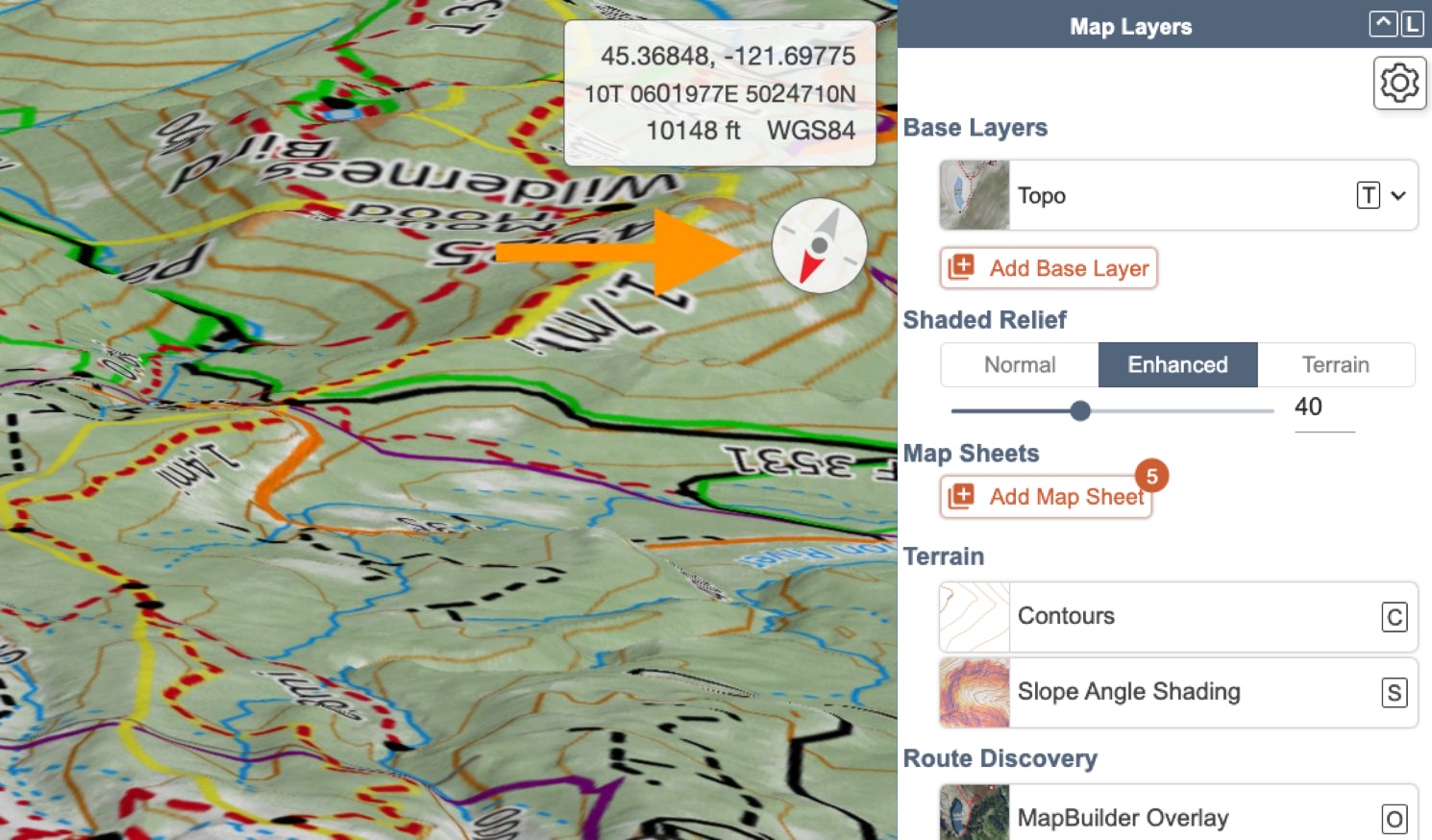1432x840 pixels.
Task: Click the L shortcut icon in header
Action: click(x=1410, y=25)
